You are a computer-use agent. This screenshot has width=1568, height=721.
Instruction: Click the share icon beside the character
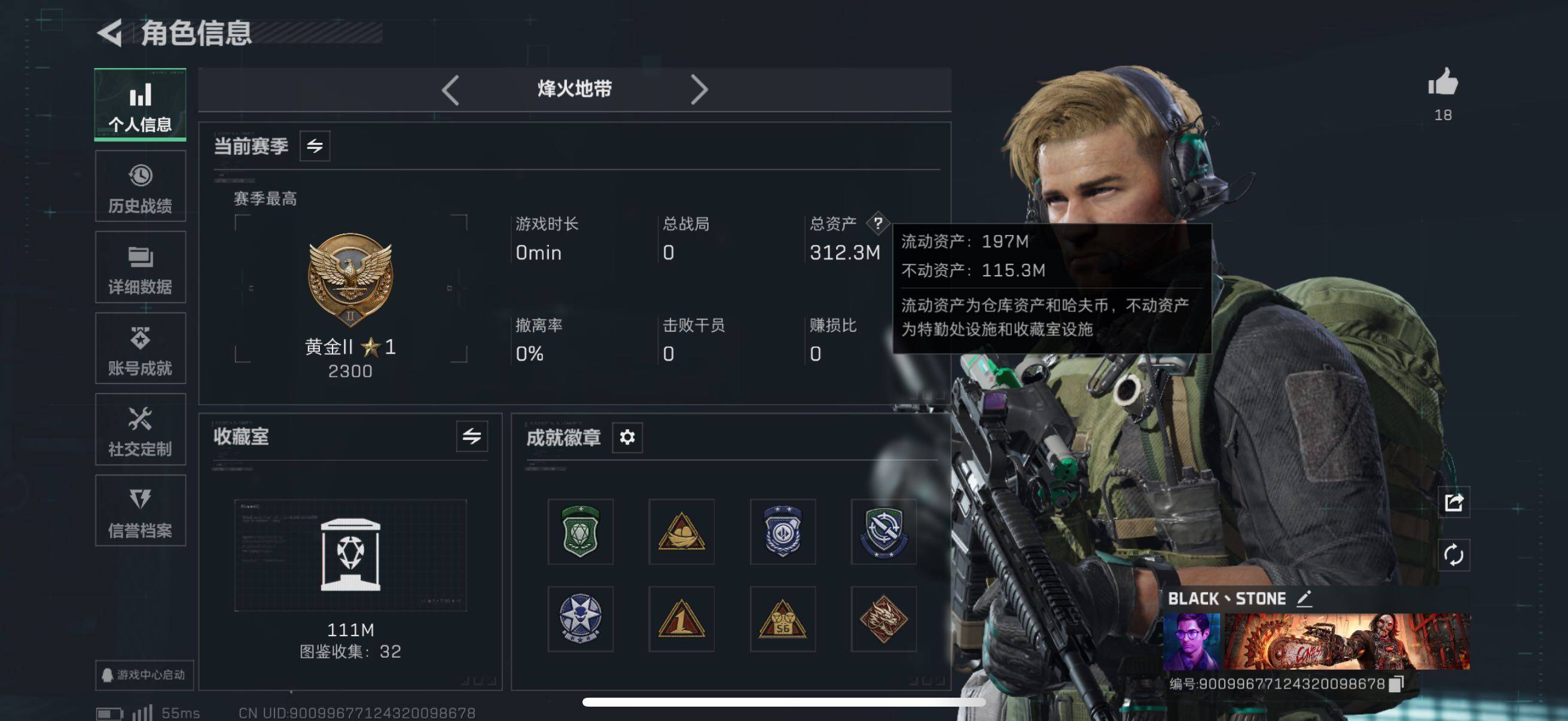(x=1454, y=502)
